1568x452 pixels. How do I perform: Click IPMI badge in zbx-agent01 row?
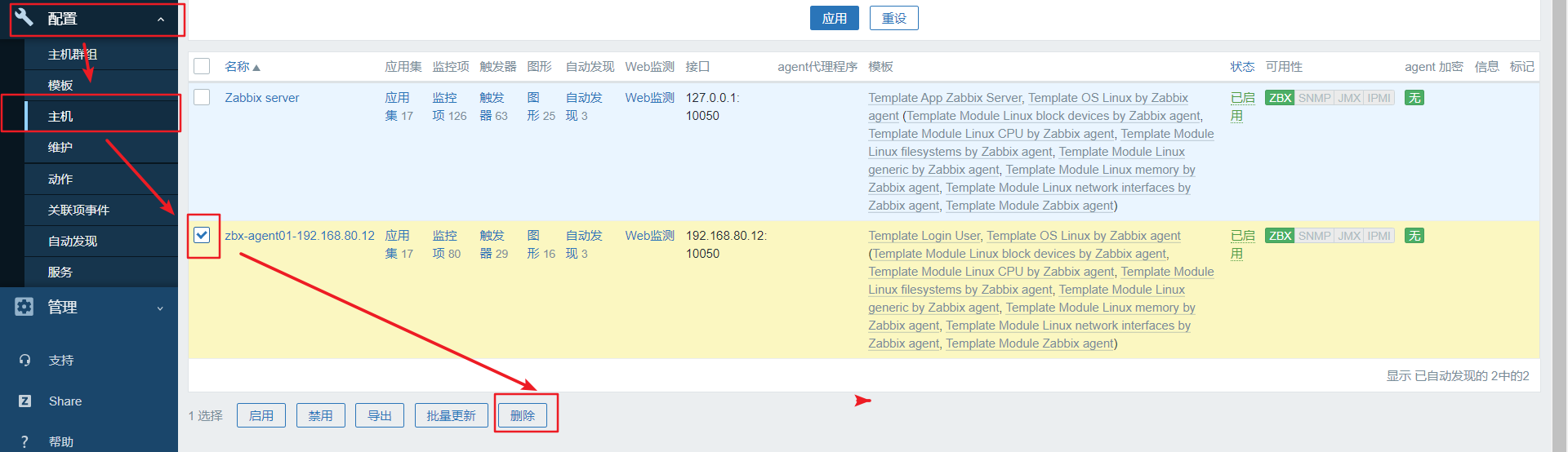(x=1379, y=236)
